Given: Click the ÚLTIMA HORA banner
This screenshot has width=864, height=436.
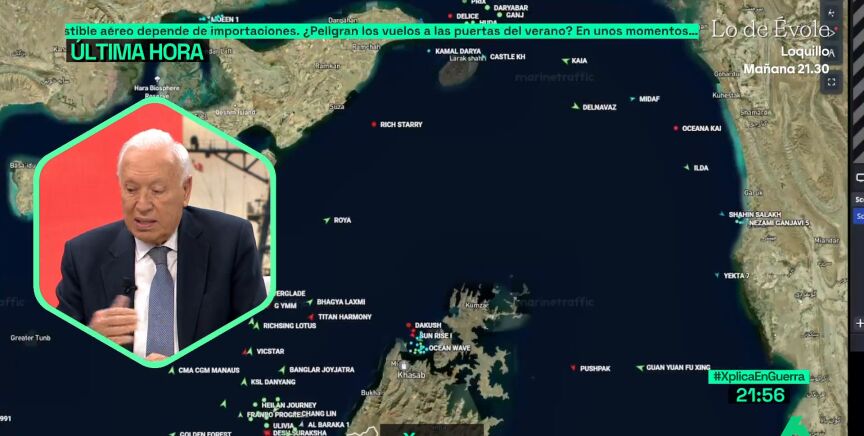Looking at the screenshot, I should [x=135, y=51].
